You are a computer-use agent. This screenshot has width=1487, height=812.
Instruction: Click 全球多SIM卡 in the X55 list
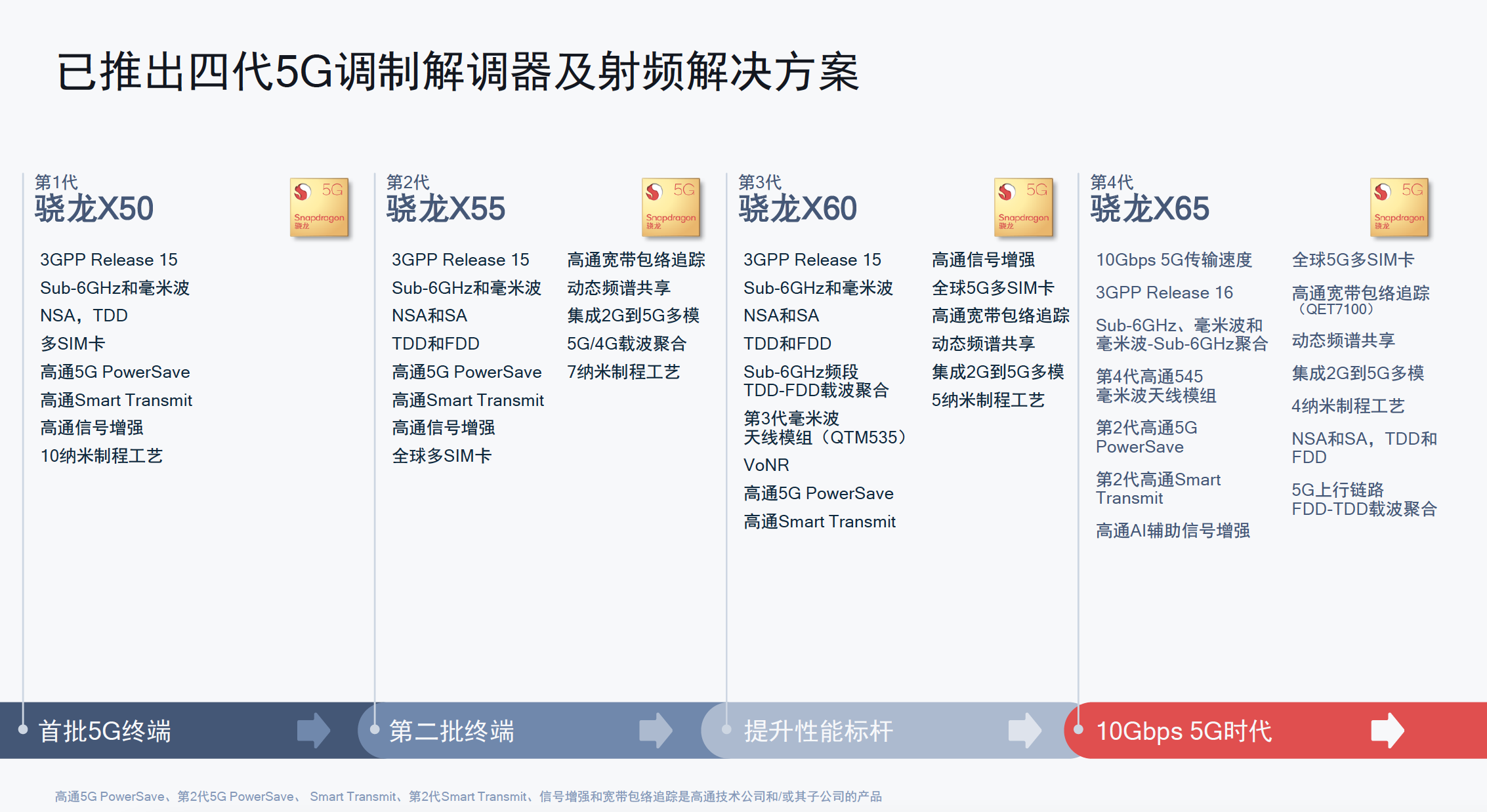pos(442,456)
